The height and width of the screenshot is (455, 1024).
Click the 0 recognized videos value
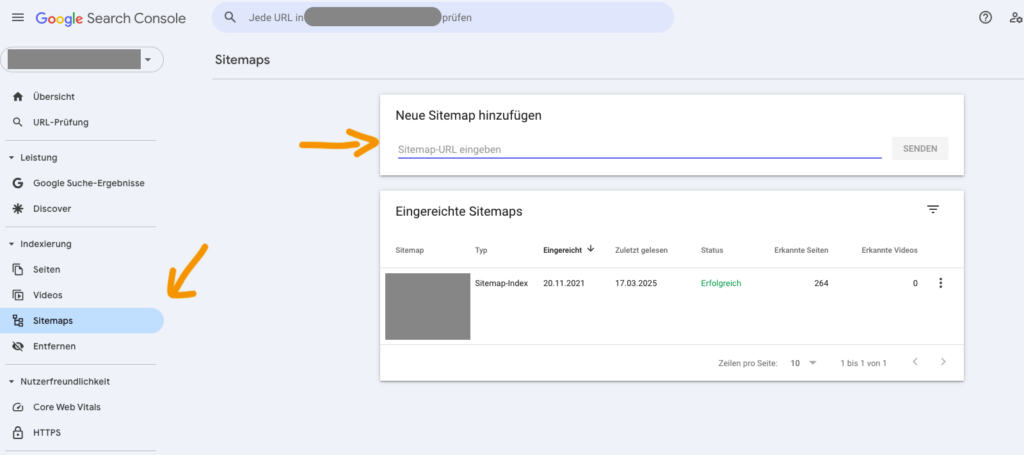915,283
